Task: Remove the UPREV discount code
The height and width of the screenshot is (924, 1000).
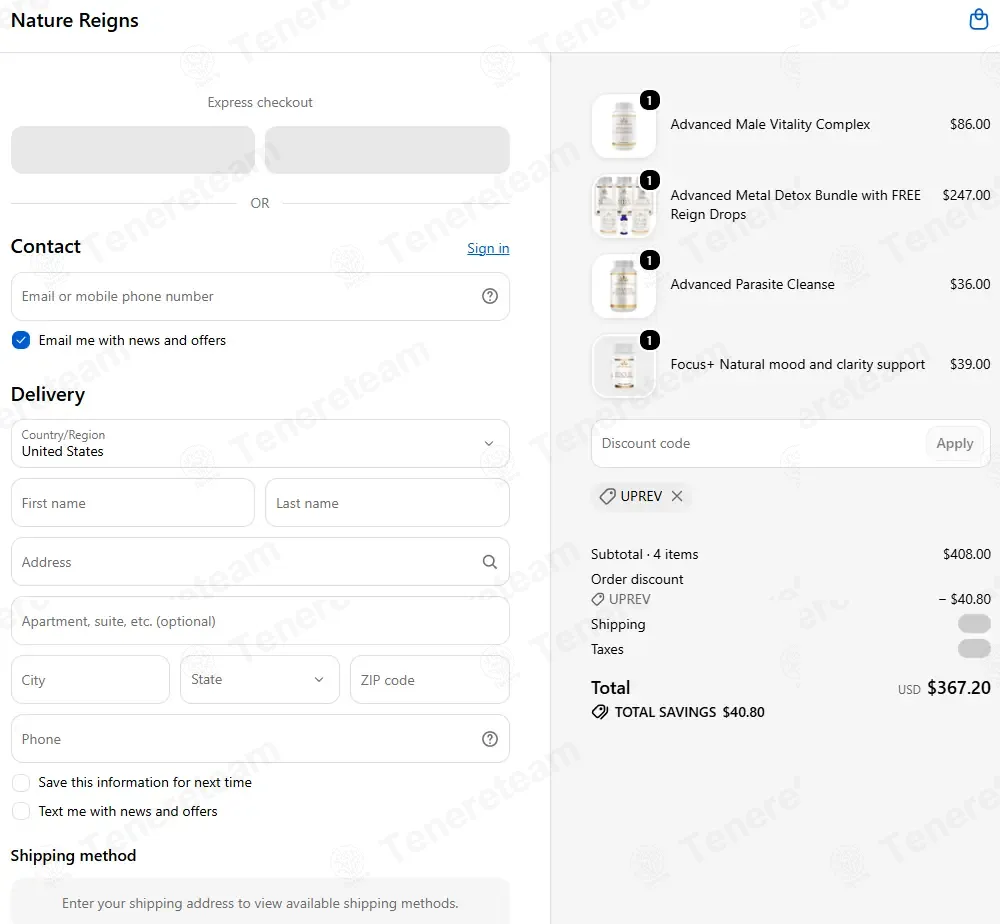Action: pyautogui.click(x=677, y=496)
